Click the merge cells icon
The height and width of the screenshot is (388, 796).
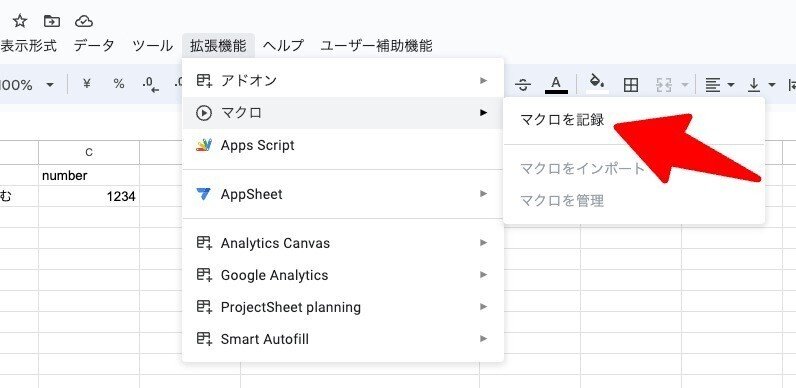[x=664, y=85]
